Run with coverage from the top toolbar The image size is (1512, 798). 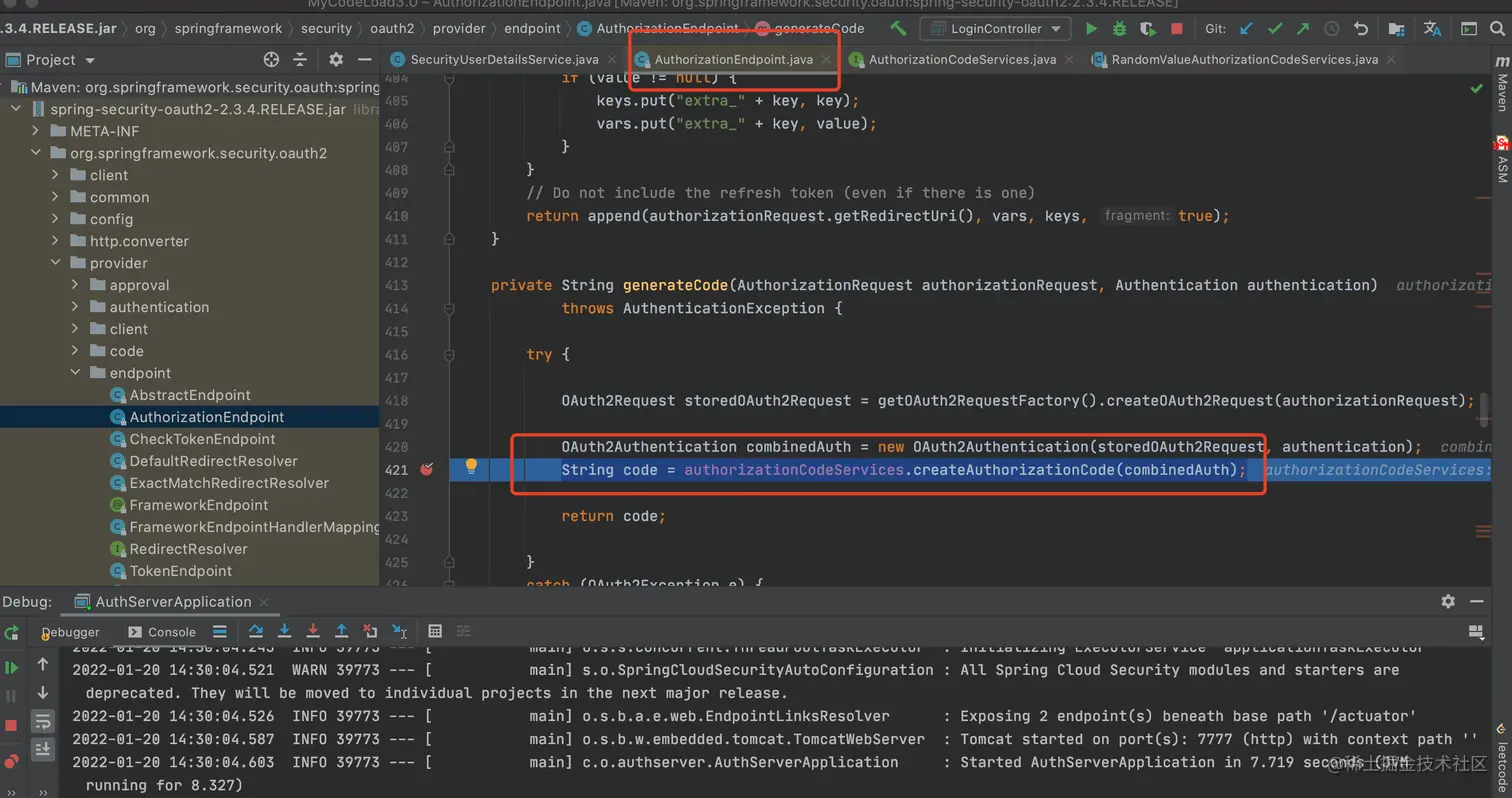[1148, 29]
